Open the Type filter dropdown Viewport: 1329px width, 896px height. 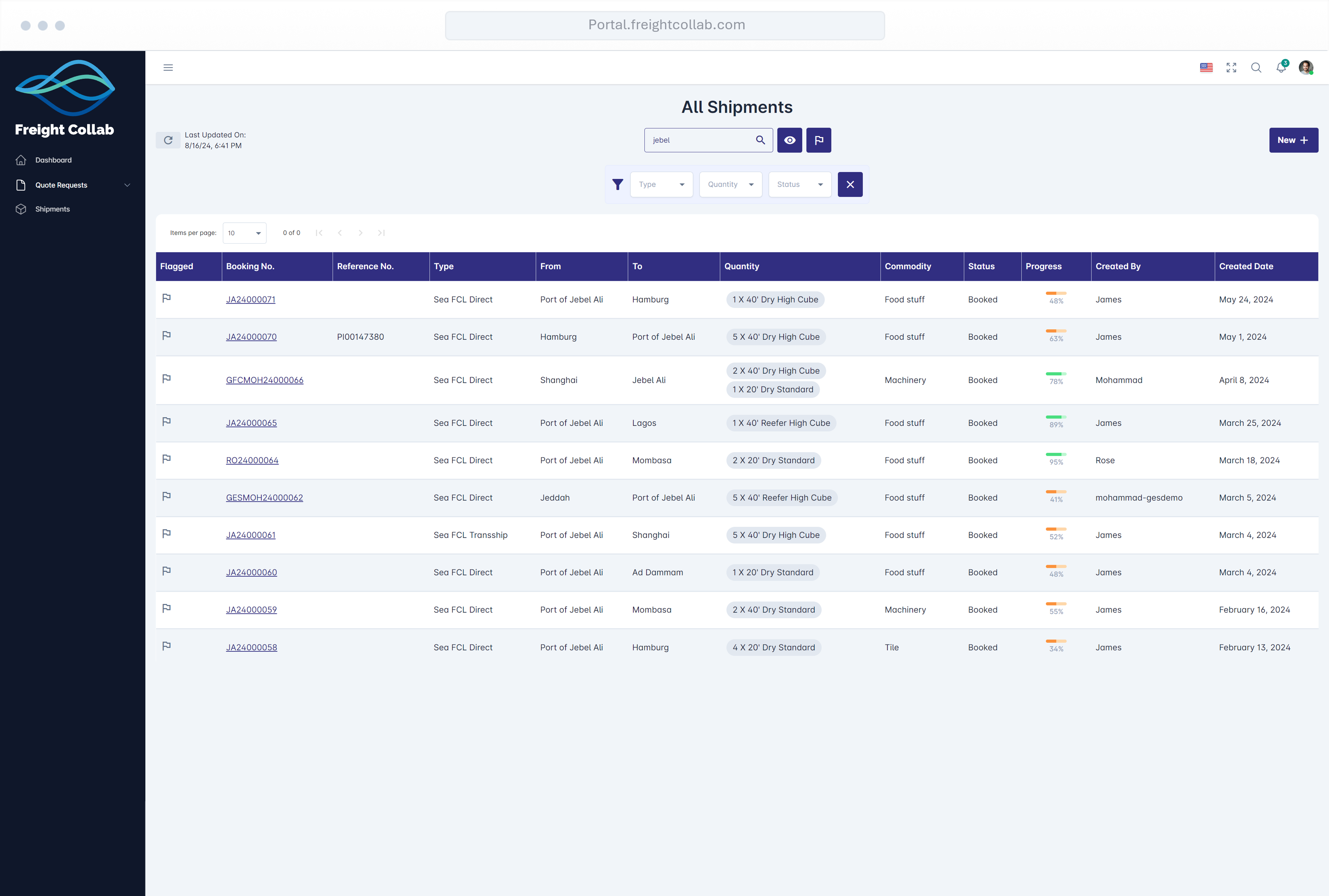tap(661, 185)
